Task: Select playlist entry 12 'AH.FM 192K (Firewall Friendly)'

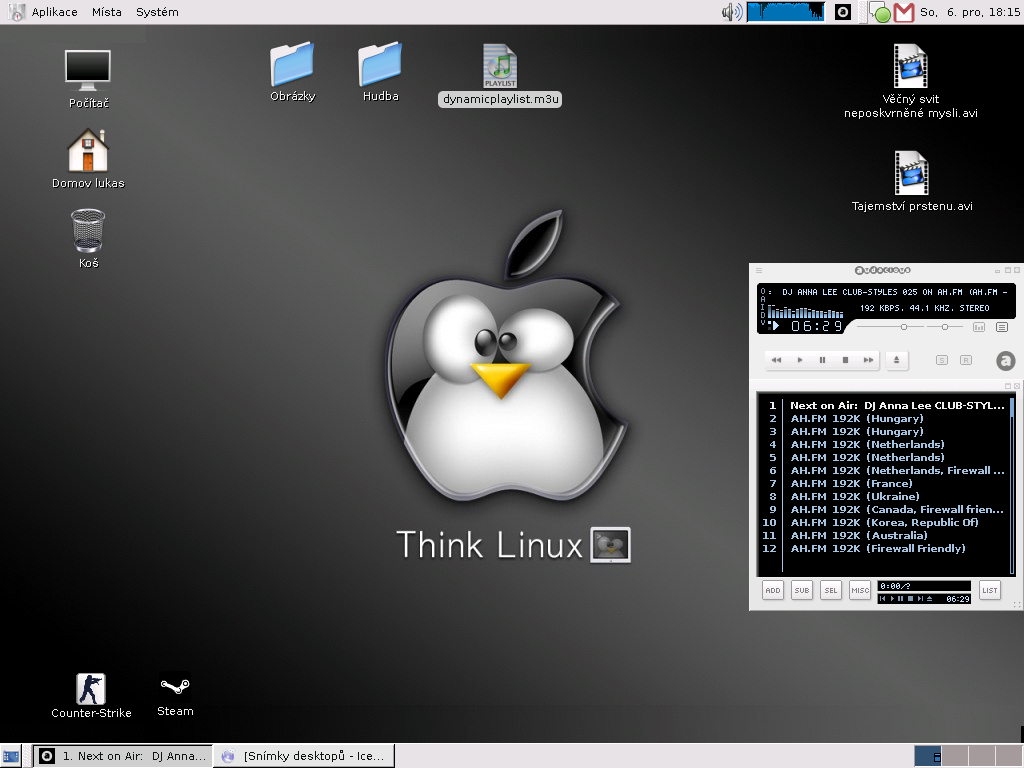Action: (x=883, y=549)
